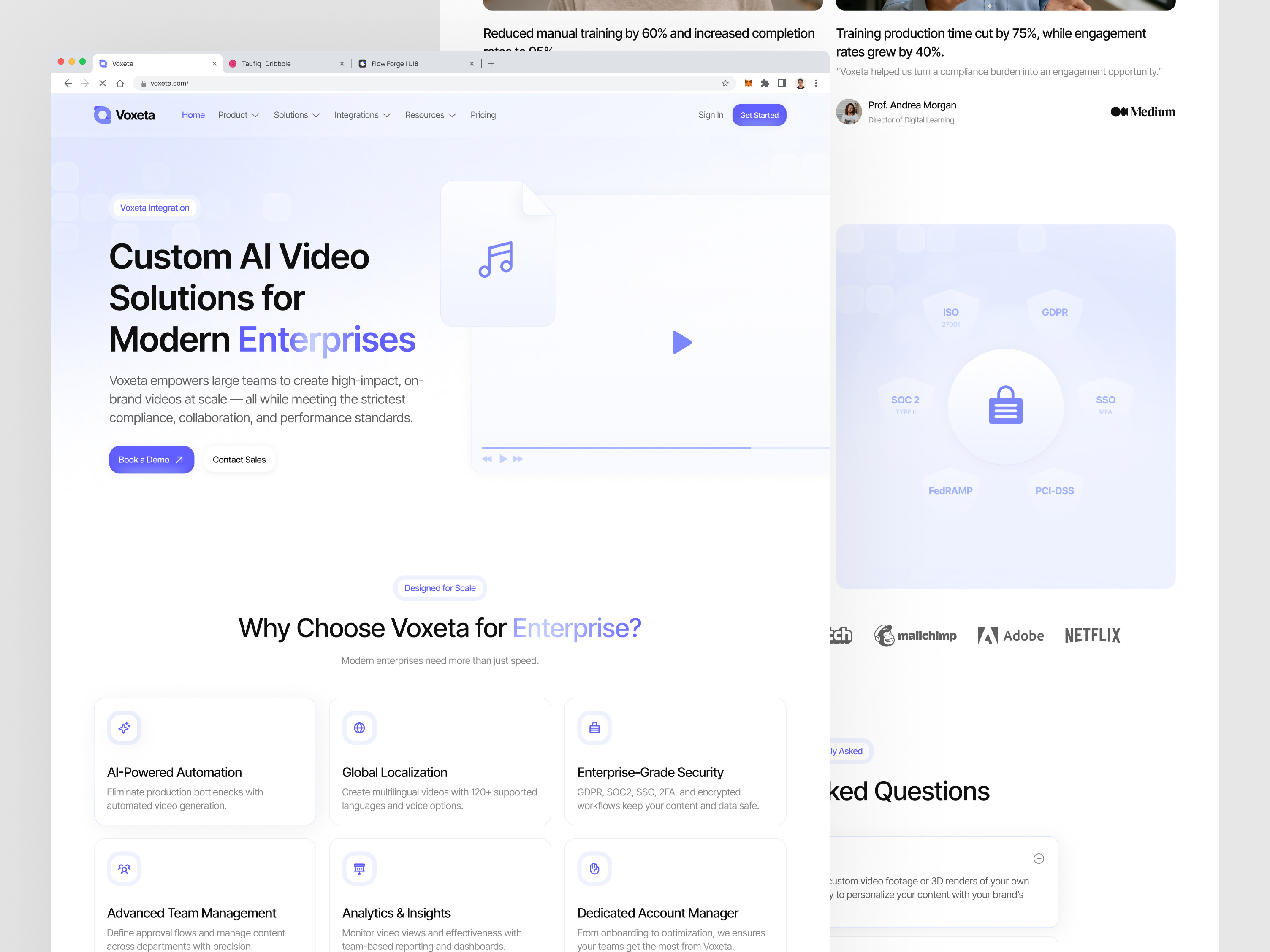Image resolution: width=1270 pixels, height=952 pixels.
Task: Click the Book a Demo button
Action: tap(151, 459)
